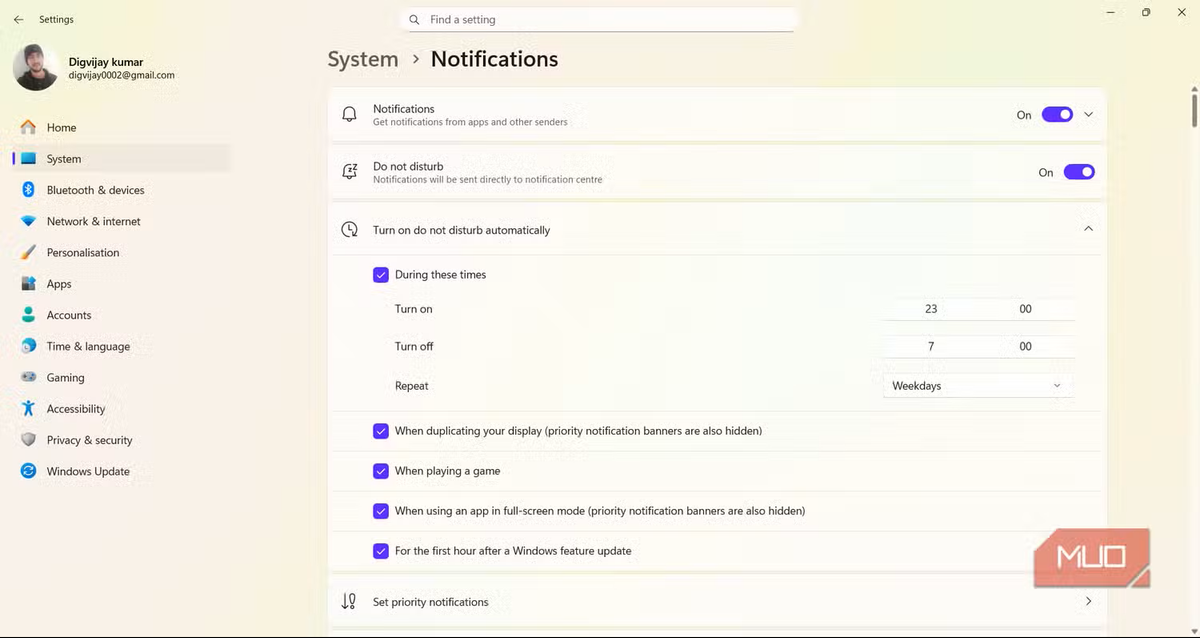Click the Bluetooth & devices icon
The image size is (1200, 638).
pos(28,190)
